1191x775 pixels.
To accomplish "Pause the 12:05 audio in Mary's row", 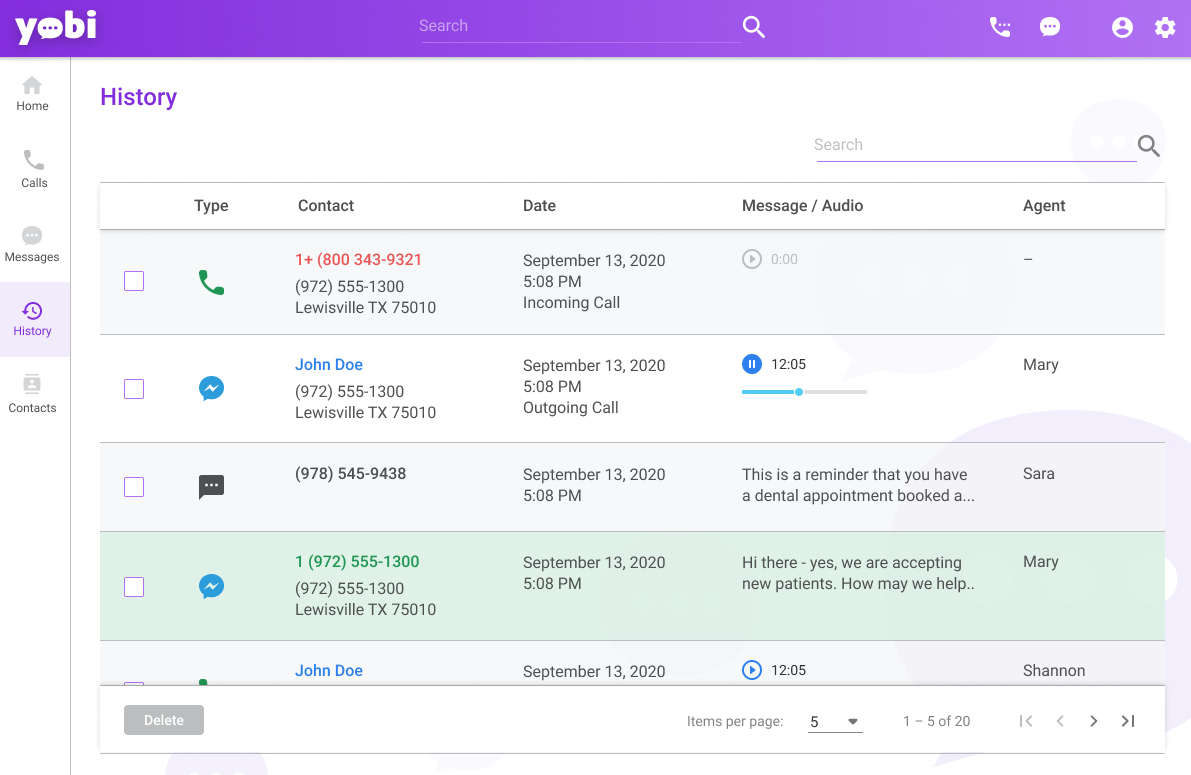I will pos(751,364).
